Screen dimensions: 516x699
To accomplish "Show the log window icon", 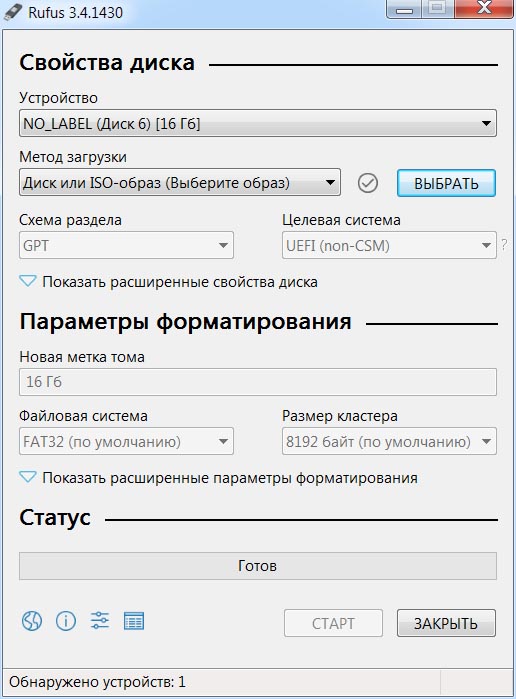I will 134,621.
